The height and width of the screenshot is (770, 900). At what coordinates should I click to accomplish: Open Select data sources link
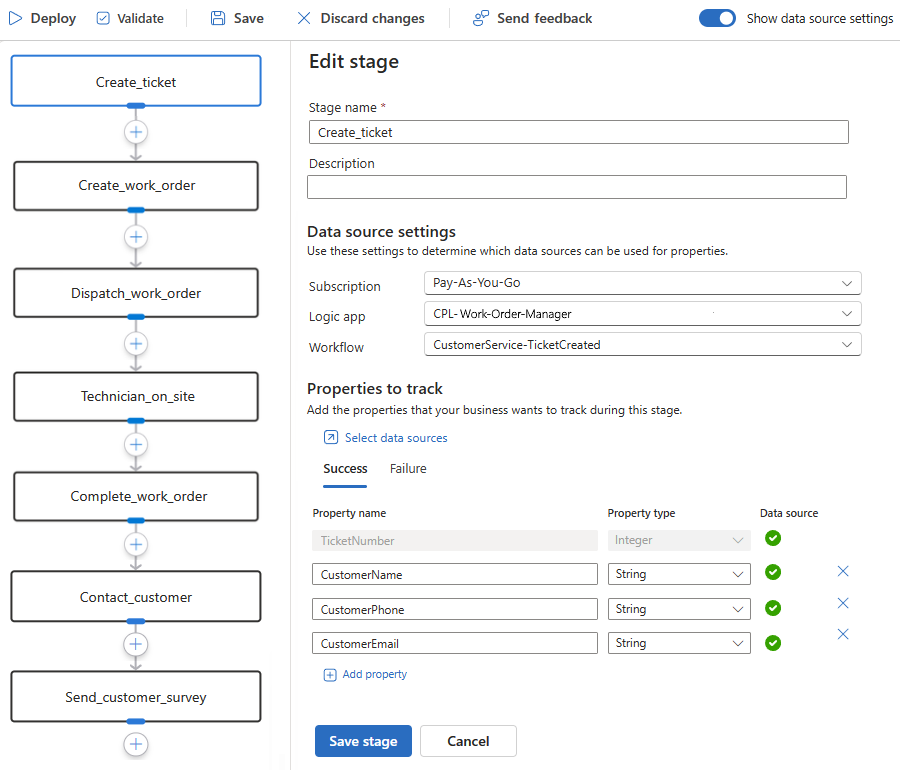[x=395, y=438]
